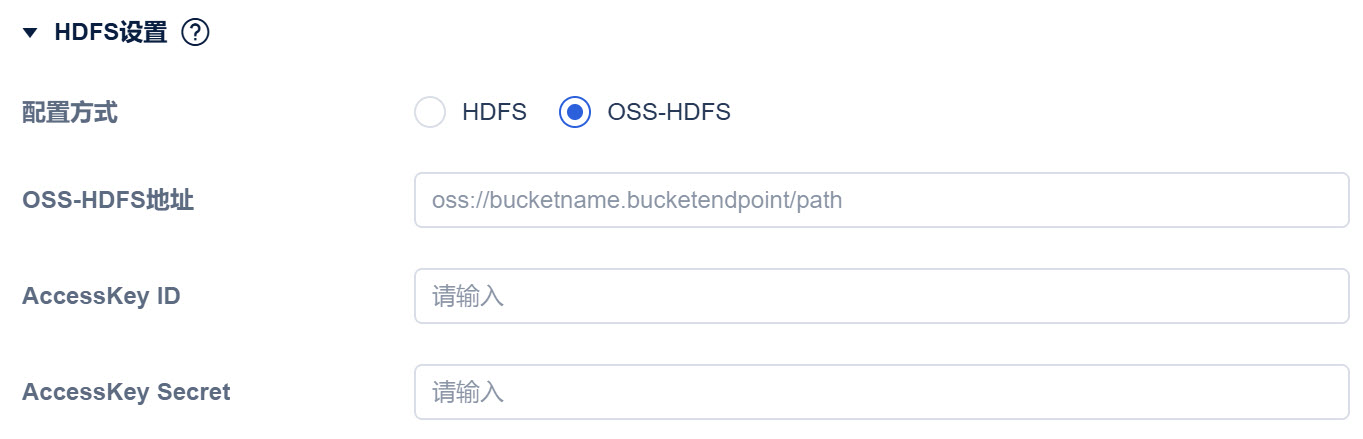Click into the AccessKey ID field

[x=881, y=296]
